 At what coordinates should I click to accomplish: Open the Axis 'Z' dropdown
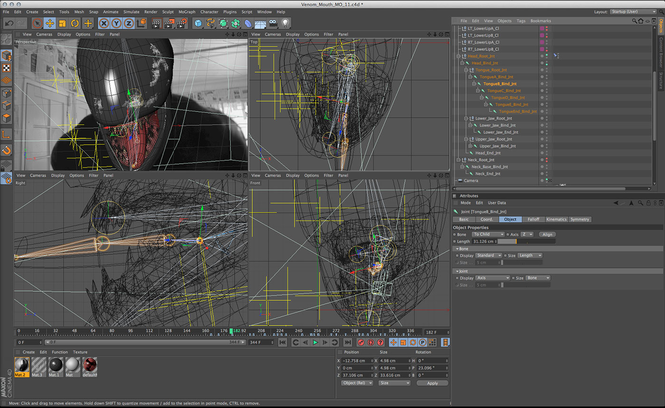527,235
